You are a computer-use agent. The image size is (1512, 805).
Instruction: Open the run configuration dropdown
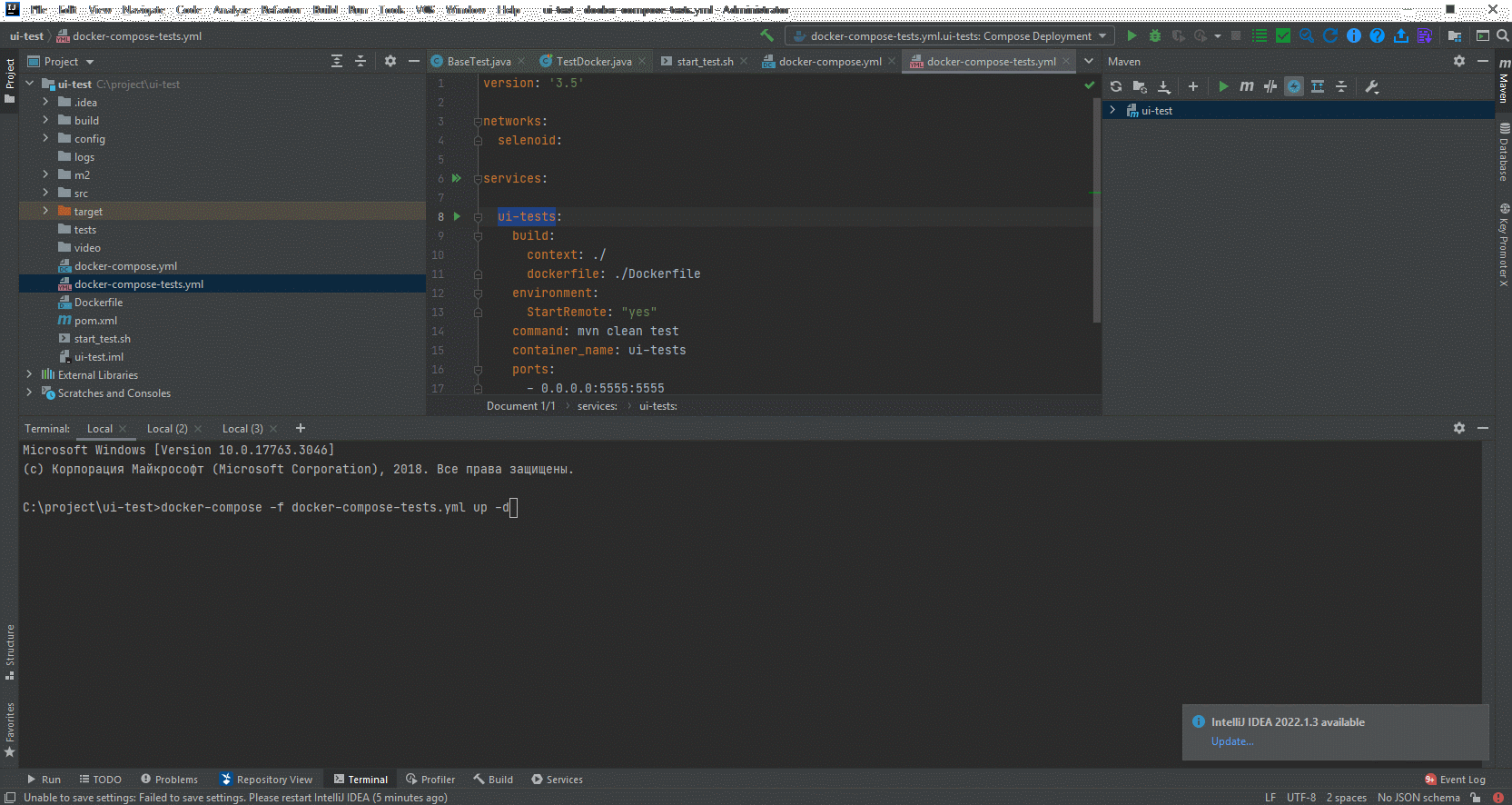point(950,35)
